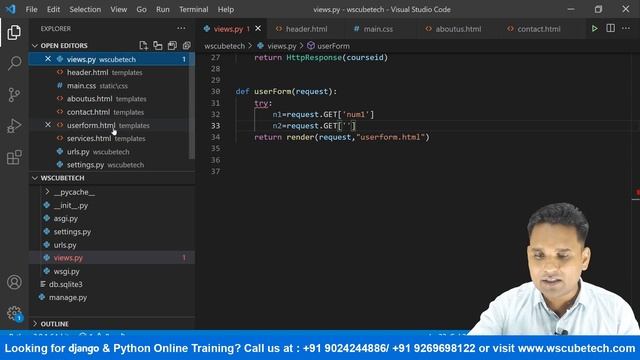Switch to the main.css tab
The width and height of the screenshot is (640, 360).
[x=378, y=29]
